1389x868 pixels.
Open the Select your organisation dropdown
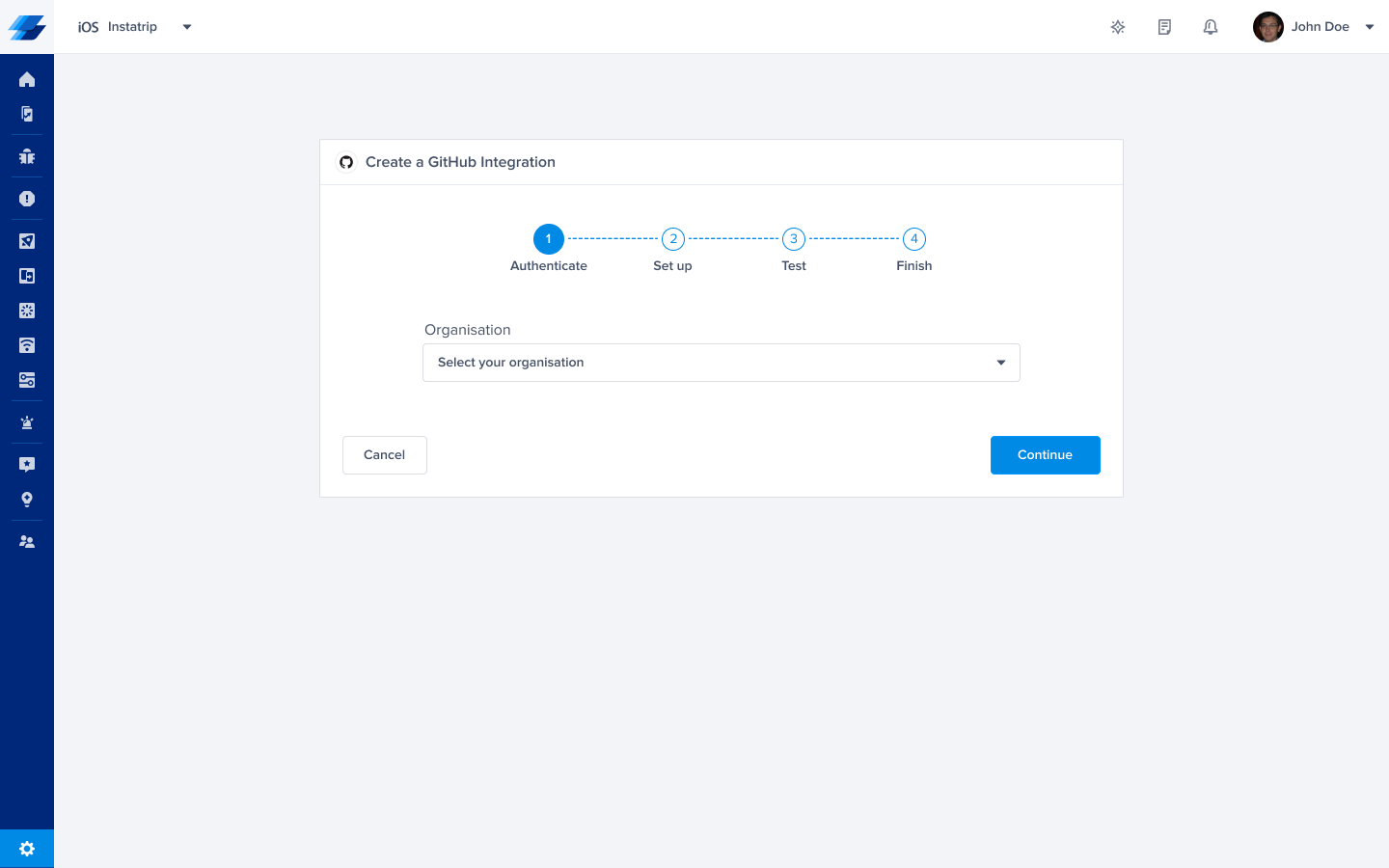click(x=722, y=363)
